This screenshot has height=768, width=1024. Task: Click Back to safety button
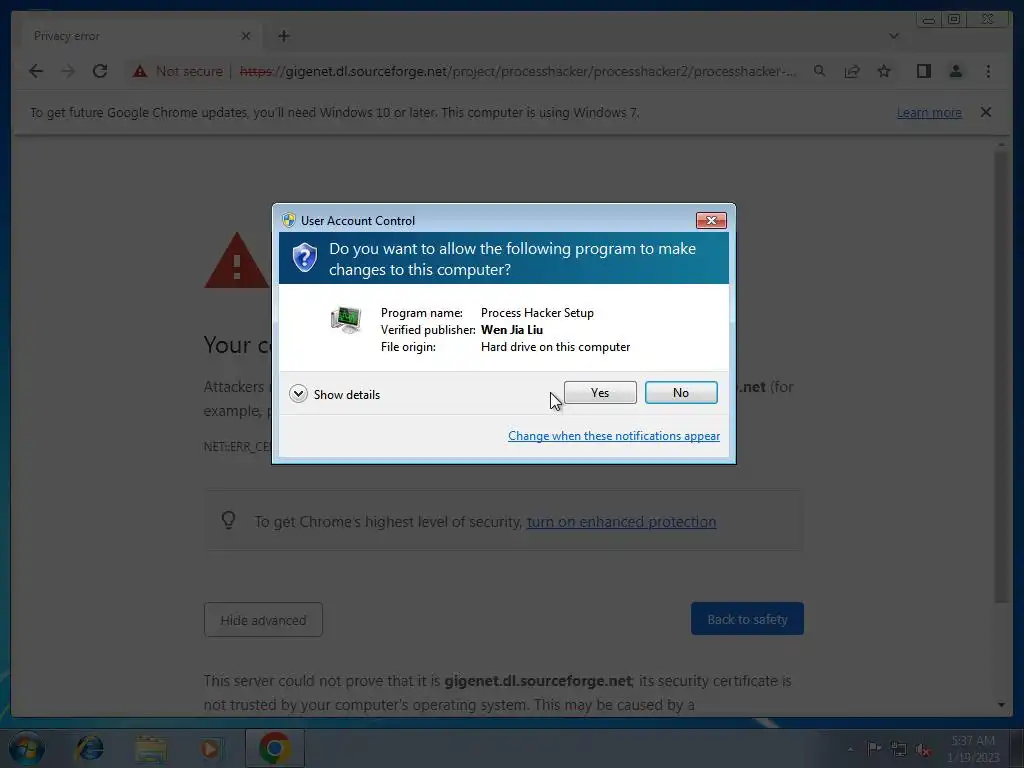tap(747, 619)
